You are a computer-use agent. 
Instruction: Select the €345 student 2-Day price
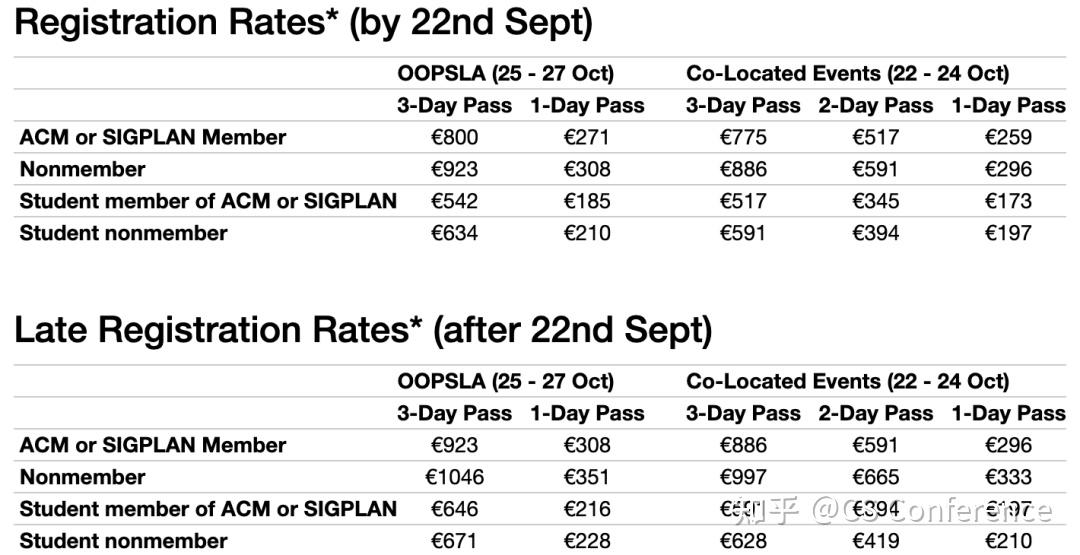[x=875, y=201]
